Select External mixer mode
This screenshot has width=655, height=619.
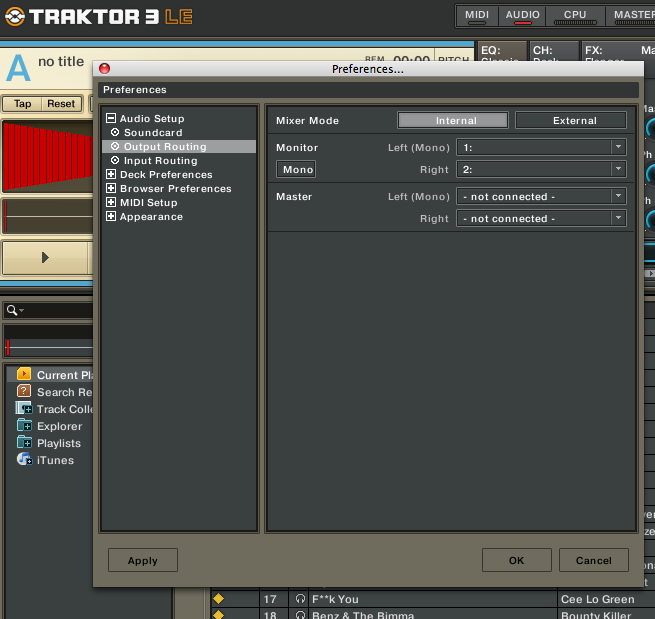coord(571,120)
